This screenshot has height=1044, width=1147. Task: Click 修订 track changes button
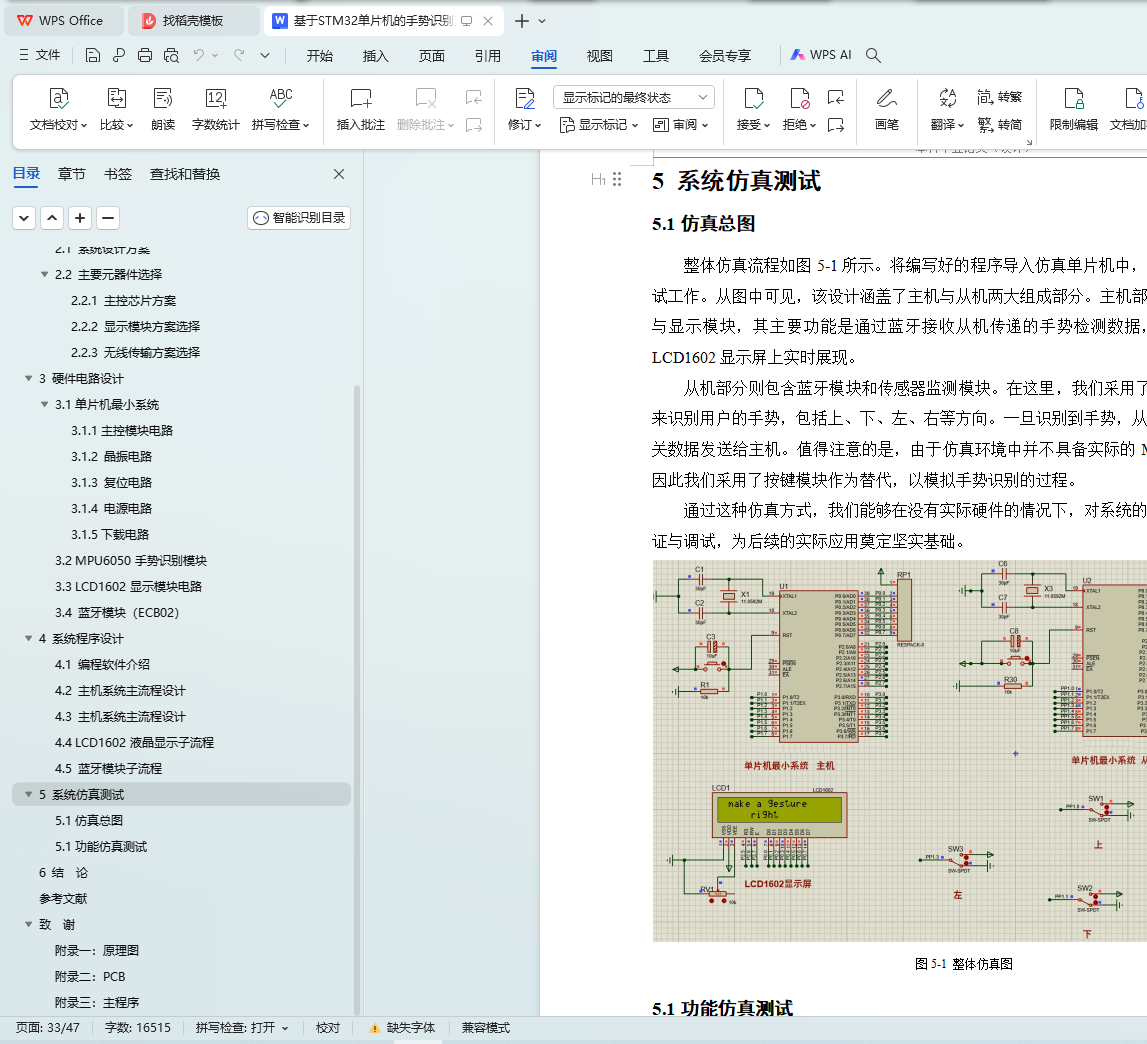pos(524,109)
